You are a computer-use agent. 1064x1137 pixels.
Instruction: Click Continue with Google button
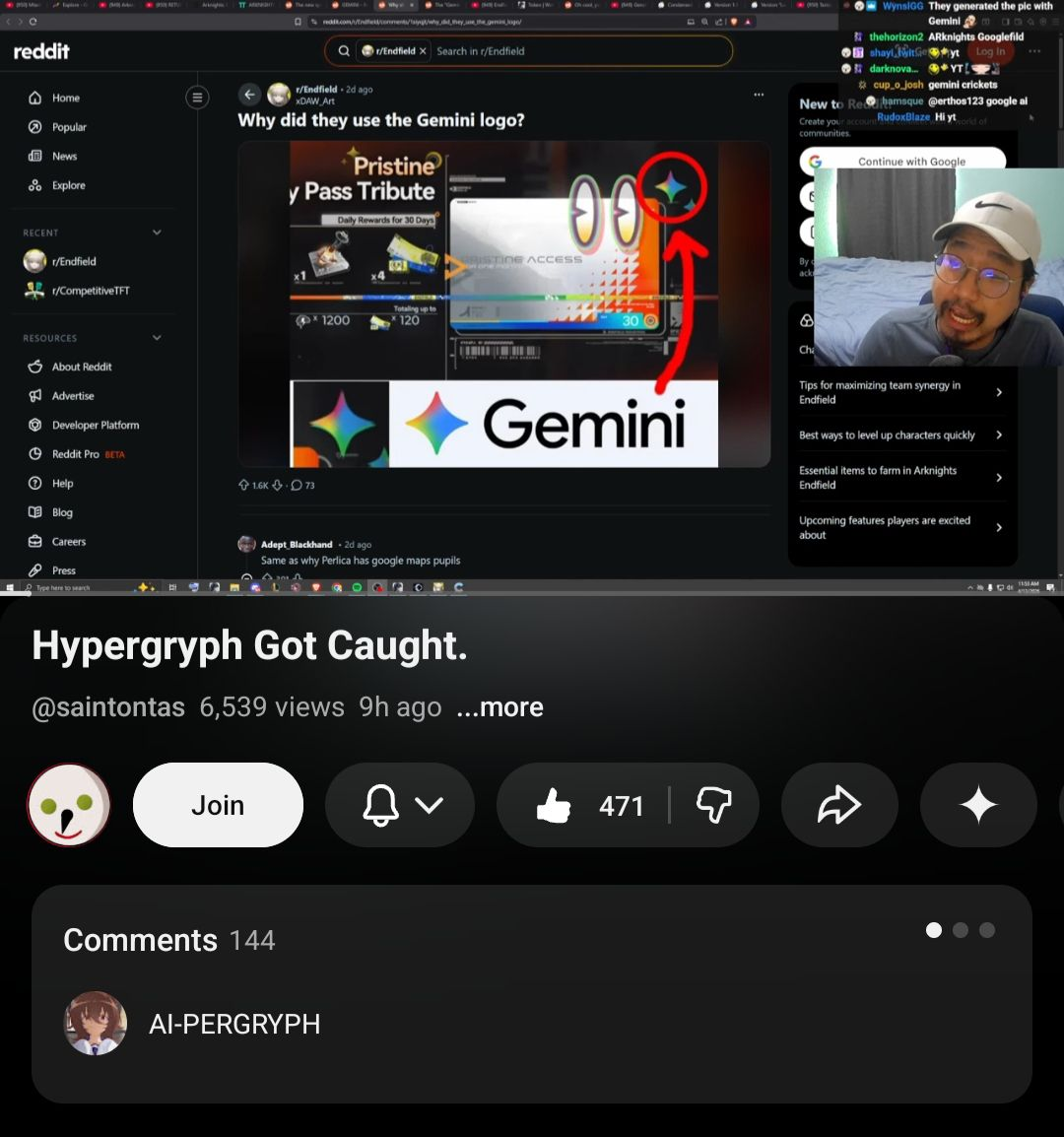point(902,161)
